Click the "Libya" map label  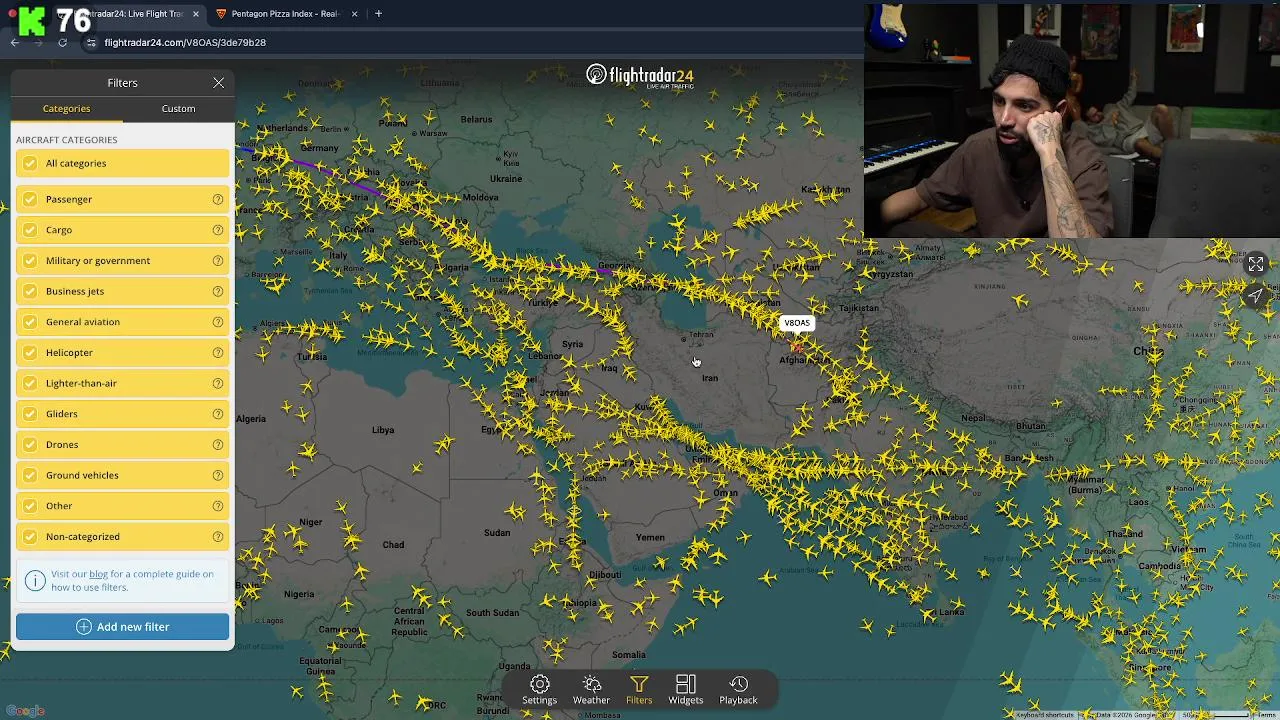pos(383,430)
